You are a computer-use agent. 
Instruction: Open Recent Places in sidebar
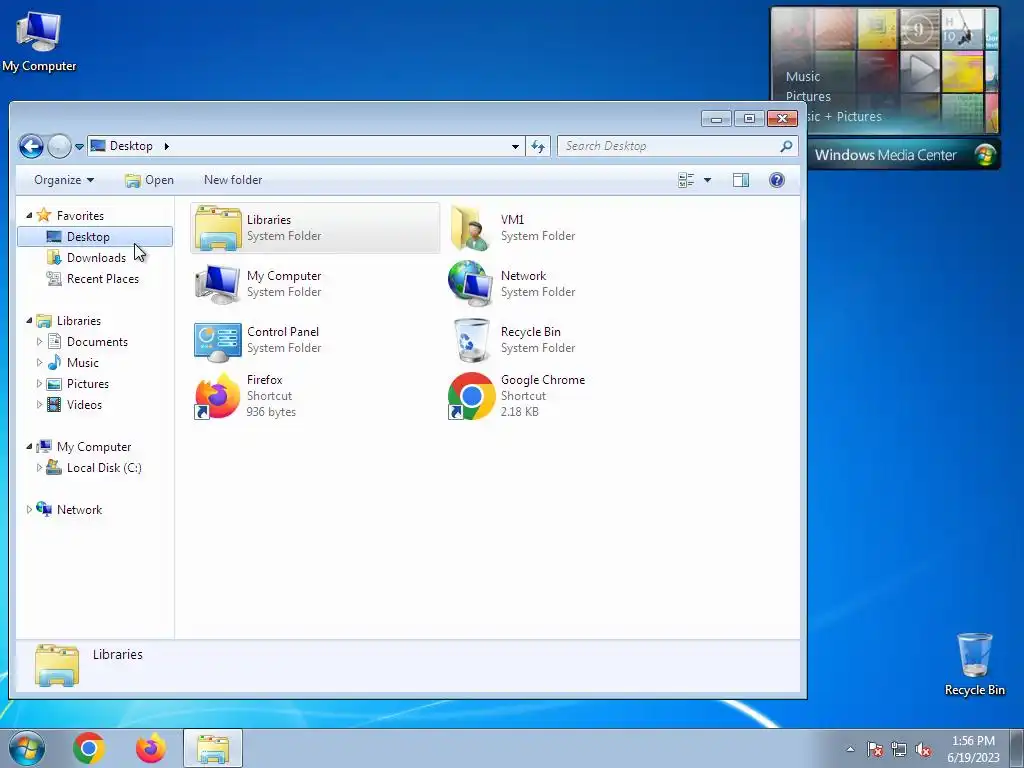[x=103, y=279]
